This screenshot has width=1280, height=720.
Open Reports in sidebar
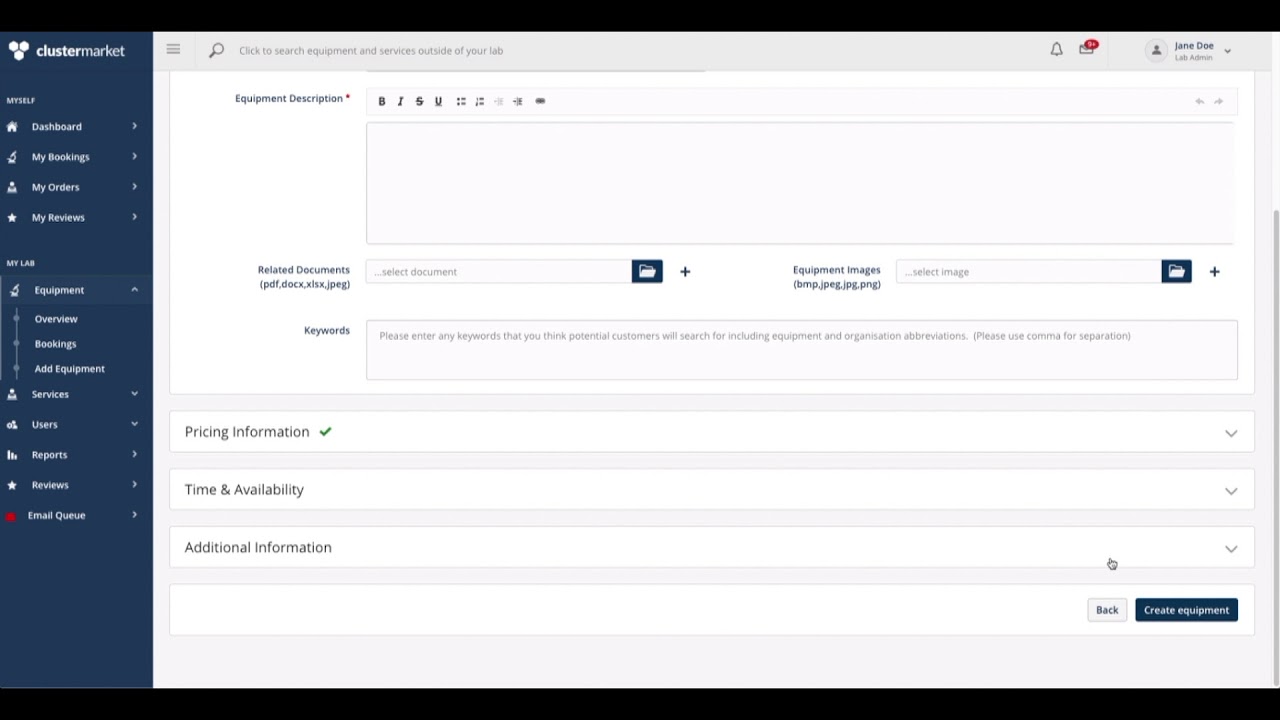point(76,455)
